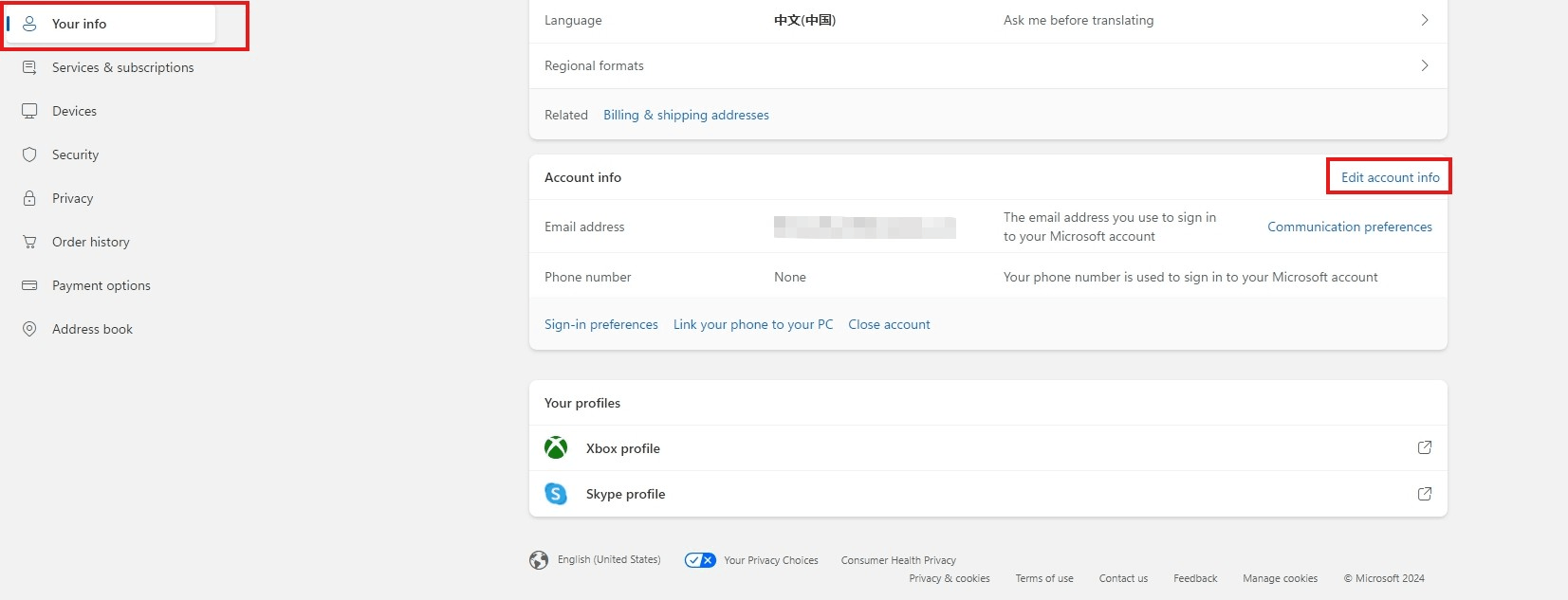Open the Close account link

889,324
